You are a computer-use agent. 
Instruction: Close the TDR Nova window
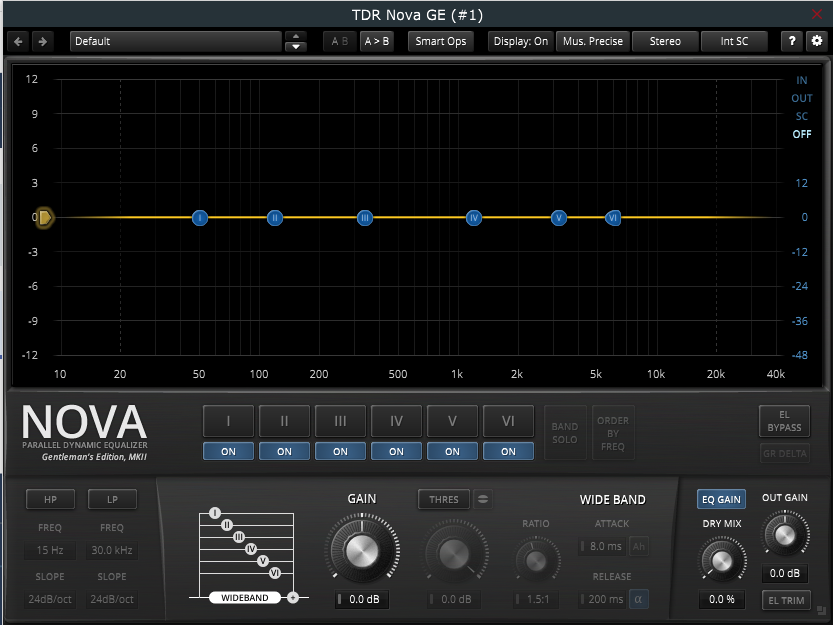[x=817, y=14]
